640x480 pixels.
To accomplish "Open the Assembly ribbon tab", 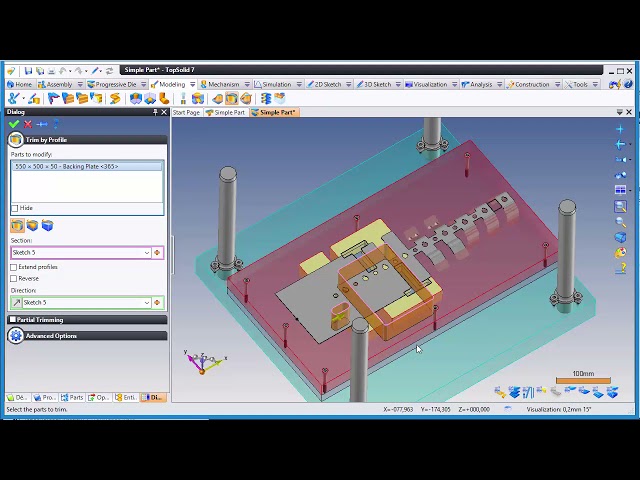I will coord(59,85).
